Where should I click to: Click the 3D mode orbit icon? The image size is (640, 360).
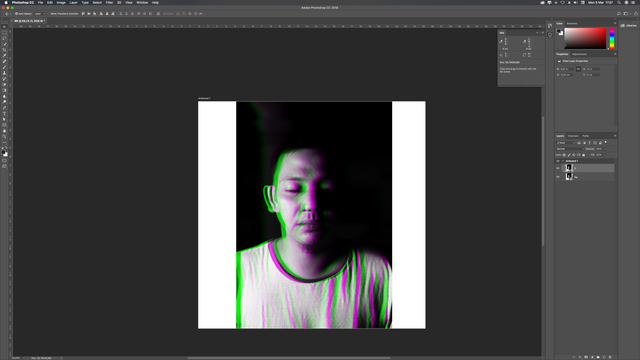coord(178,13)
